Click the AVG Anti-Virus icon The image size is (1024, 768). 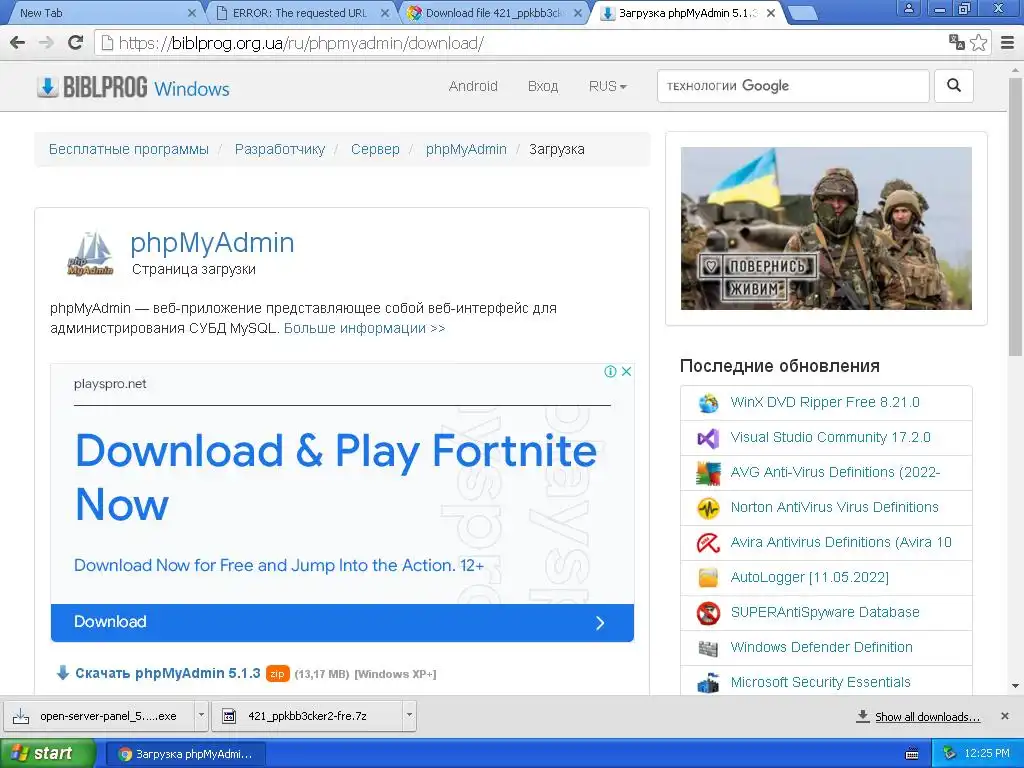(708, 473)
